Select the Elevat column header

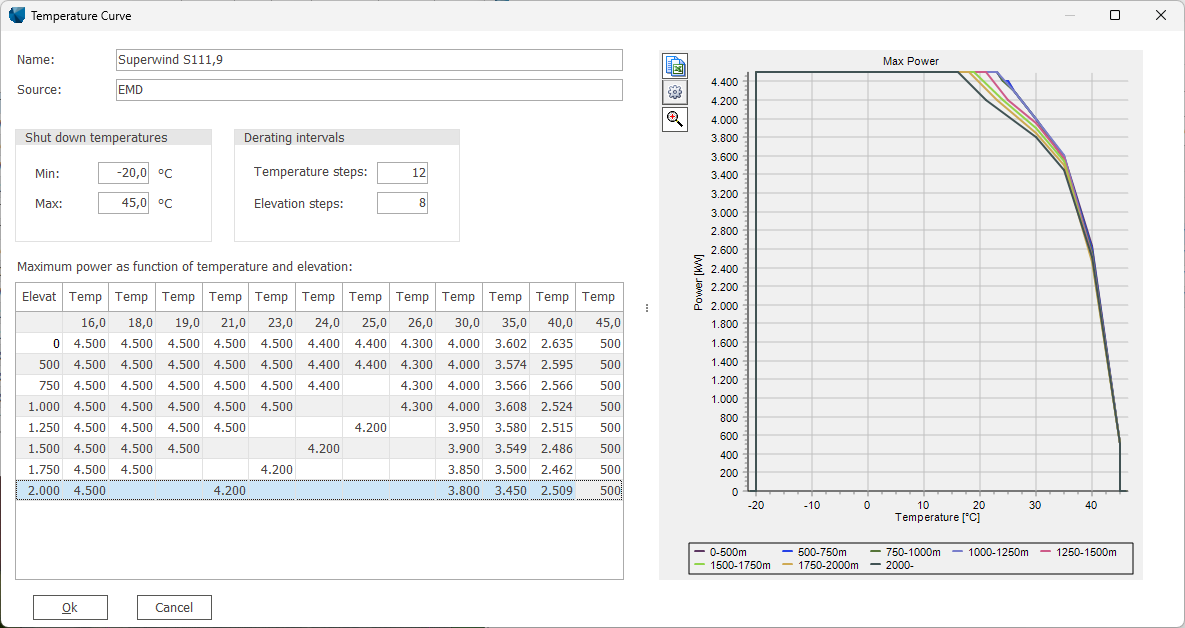tap(38, 296)
